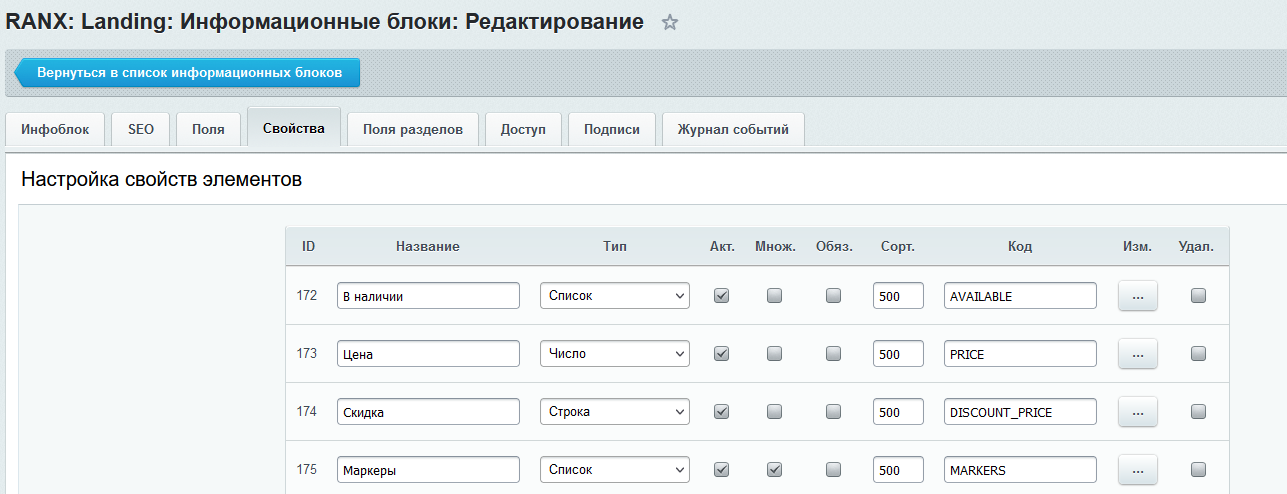The image size is (1287, 494).
Task: Open type dropdown for В наличии
Action: (614, 296)
